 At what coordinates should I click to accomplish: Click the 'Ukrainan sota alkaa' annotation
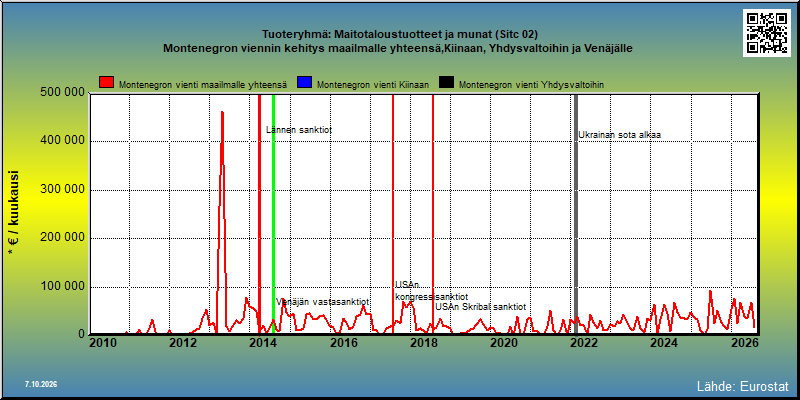point(619,135)
